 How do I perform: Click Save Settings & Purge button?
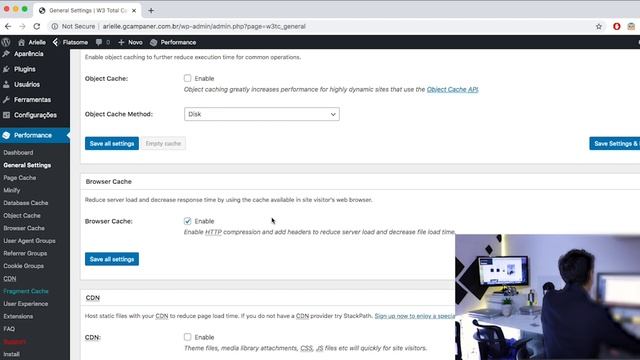pyautogui.click(x=615, y=144)
